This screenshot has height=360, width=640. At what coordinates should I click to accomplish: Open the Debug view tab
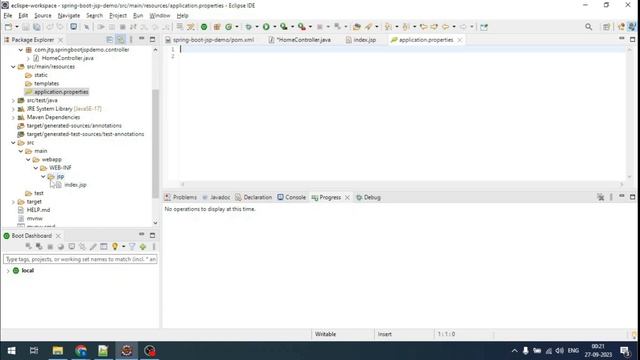[368, 198]
